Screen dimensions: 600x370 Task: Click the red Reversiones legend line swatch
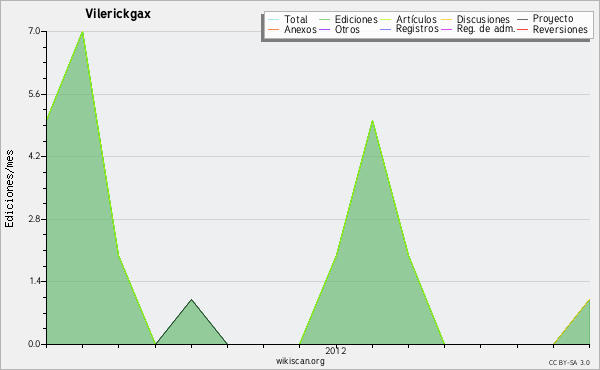coord(522,29)
